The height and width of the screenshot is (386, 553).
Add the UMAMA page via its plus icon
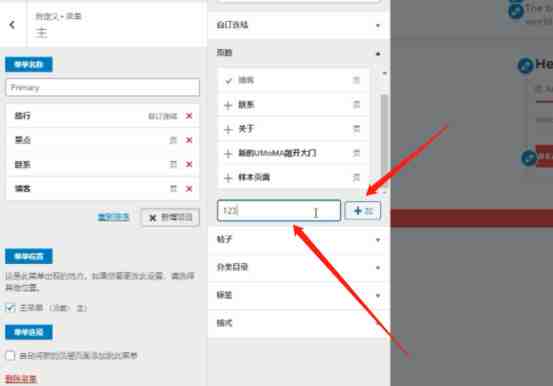228,153
